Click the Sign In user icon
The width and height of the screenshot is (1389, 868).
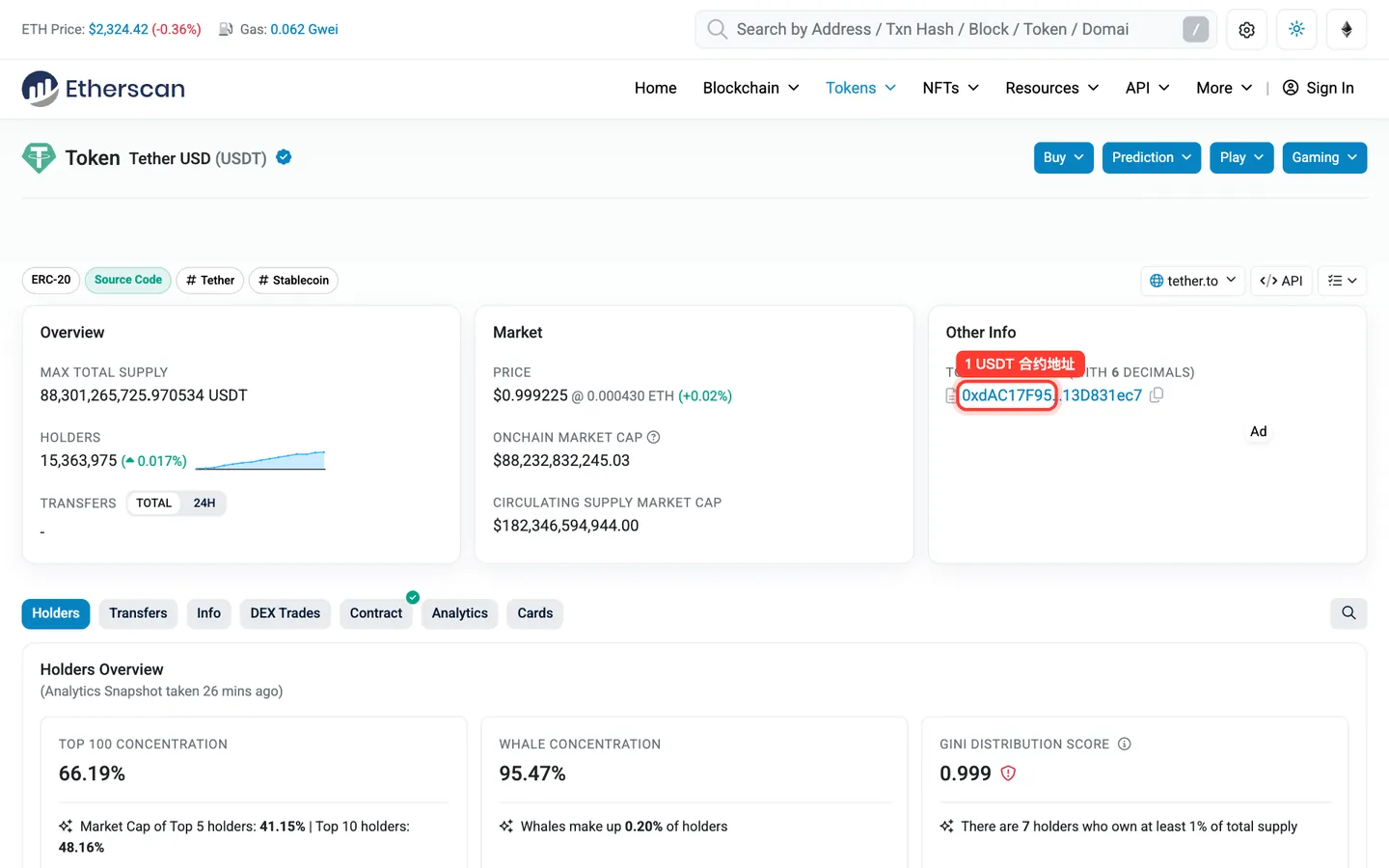1290,88
